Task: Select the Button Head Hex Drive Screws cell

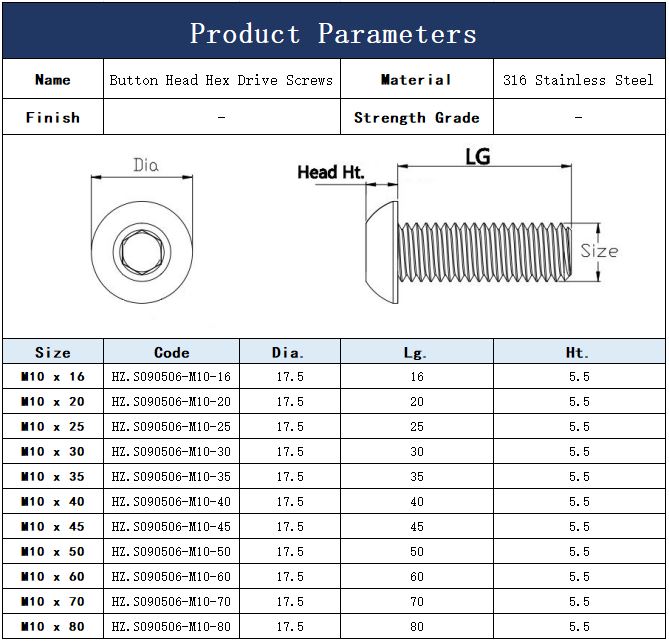Action: 221,80
